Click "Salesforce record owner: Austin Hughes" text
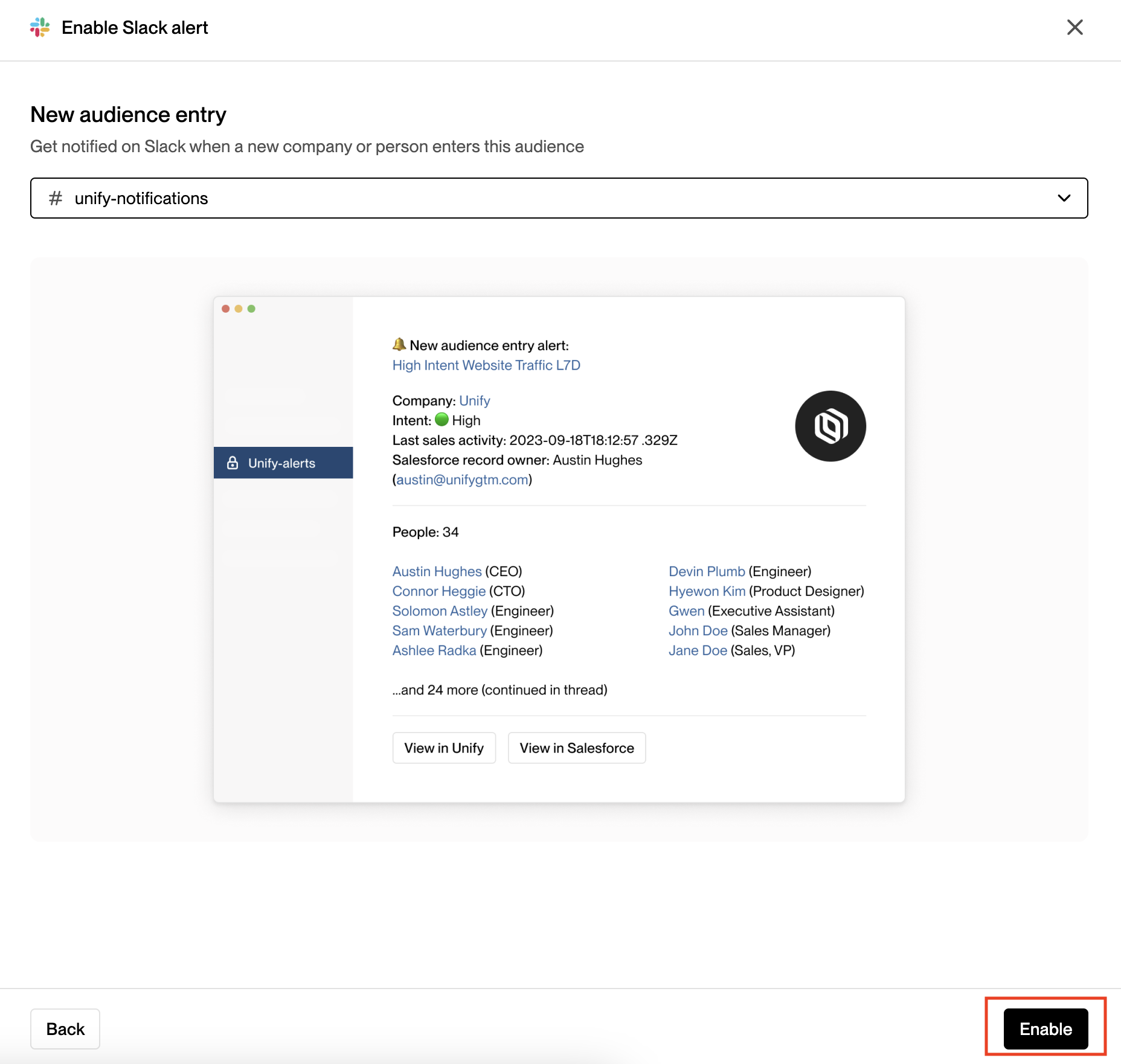This screenshot has width=1121, height=1064. tap(518, 461)
